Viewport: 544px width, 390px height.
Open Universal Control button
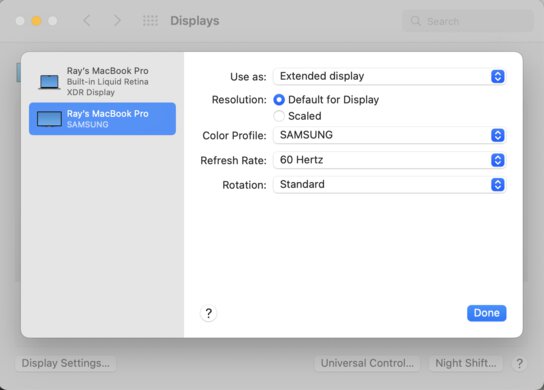point(367,363)
